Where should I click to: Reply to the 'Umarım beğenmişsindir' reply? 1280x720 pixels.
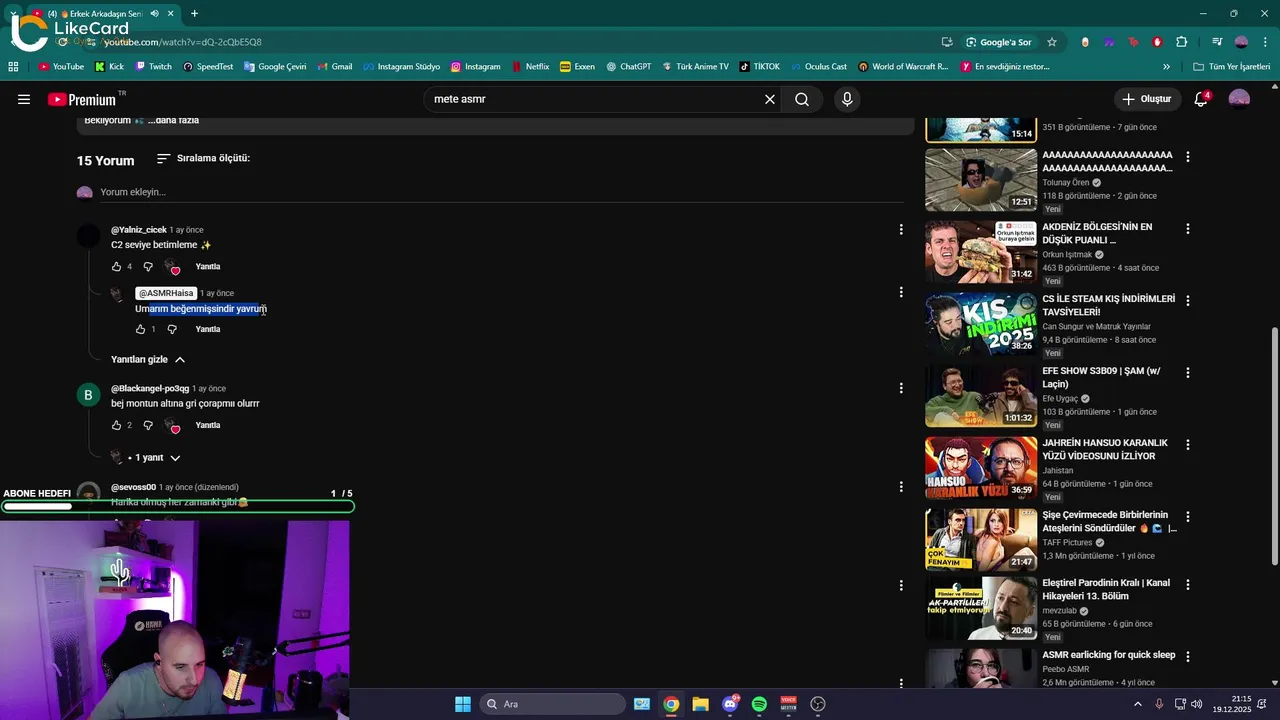tap(207, 329)
